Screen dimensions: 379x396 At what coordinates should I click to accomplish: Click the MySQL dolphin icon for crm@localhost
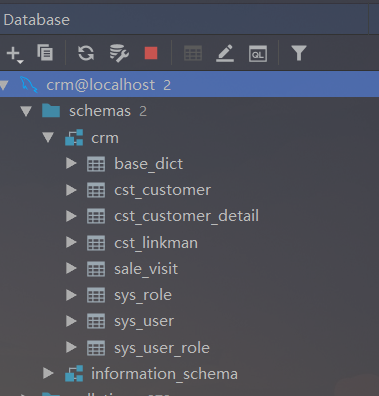tap(28, 84)
